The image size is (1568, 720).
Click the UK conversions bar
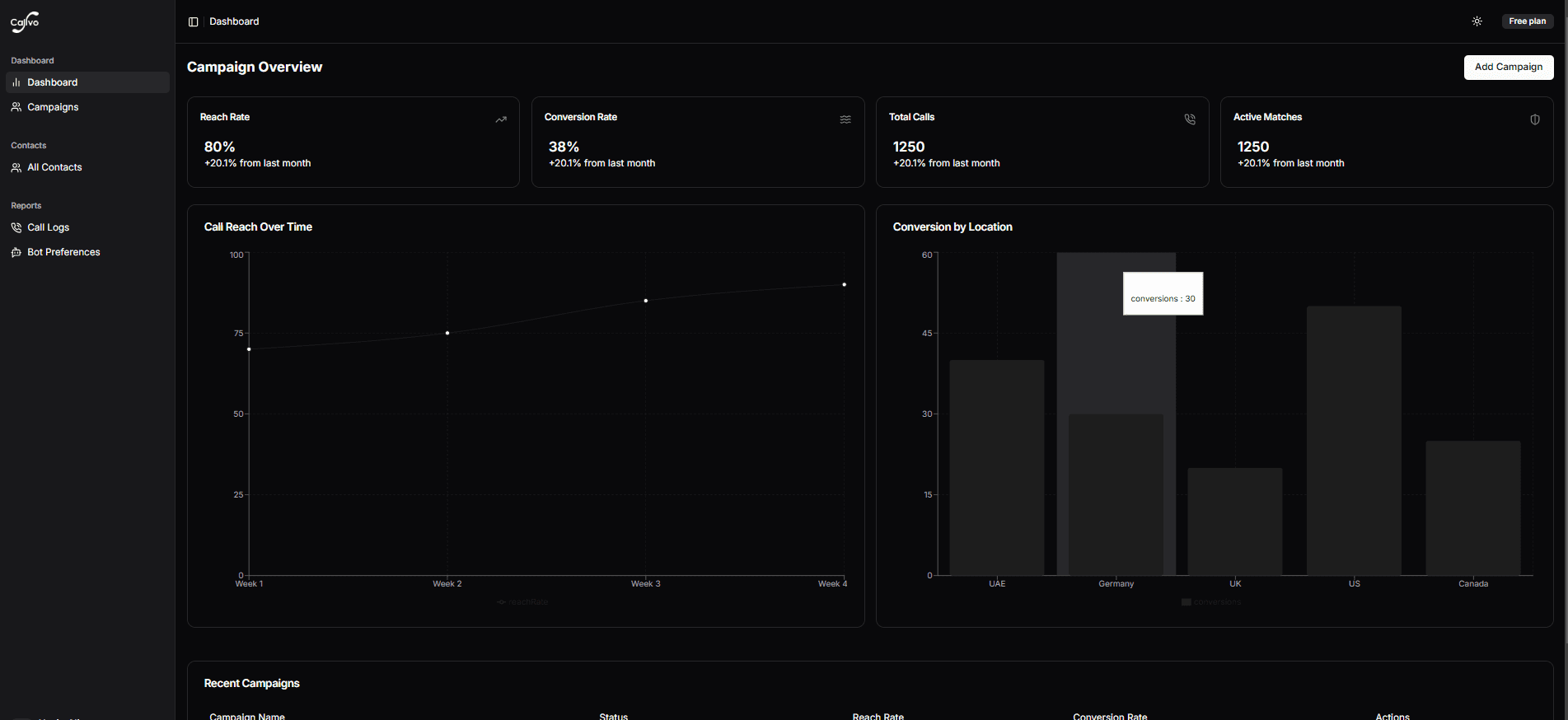click(x=1235, y=521)
